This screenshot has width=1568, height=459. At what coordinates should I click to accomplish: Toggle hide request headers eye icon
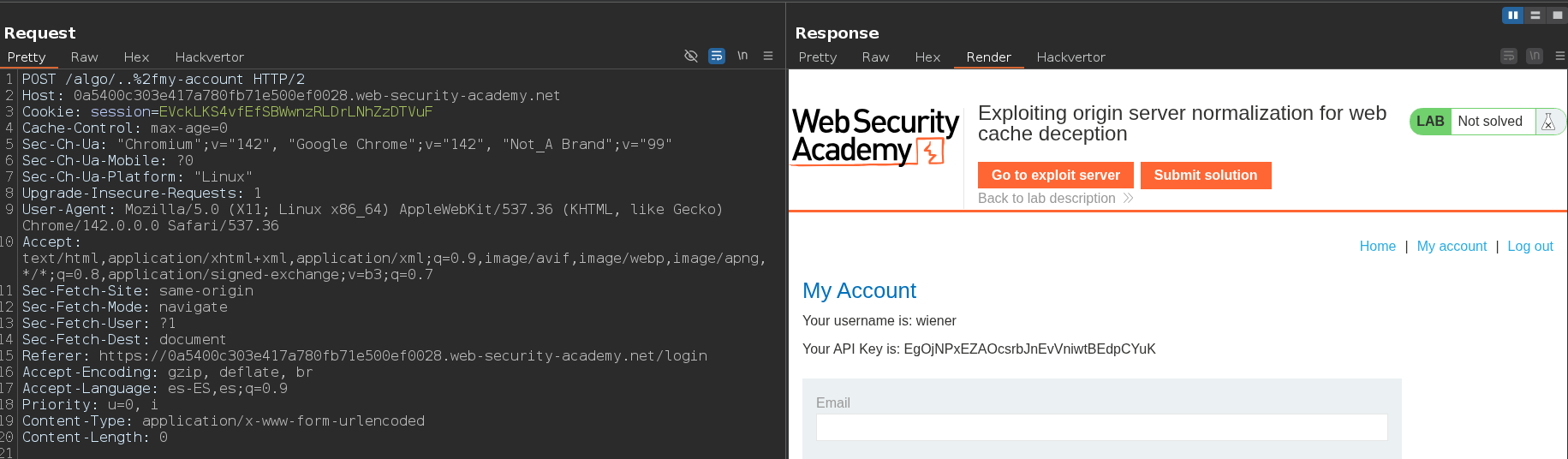click(x=691, y=56)
